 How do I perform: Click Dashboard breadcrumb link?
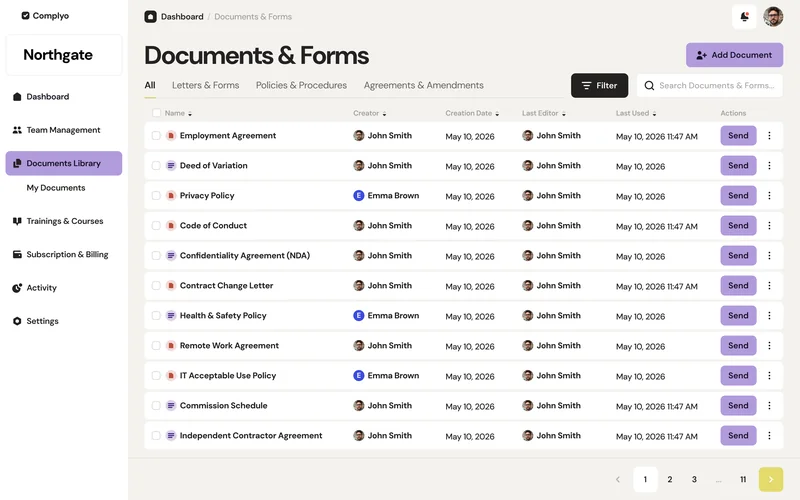tap(182, 17)
